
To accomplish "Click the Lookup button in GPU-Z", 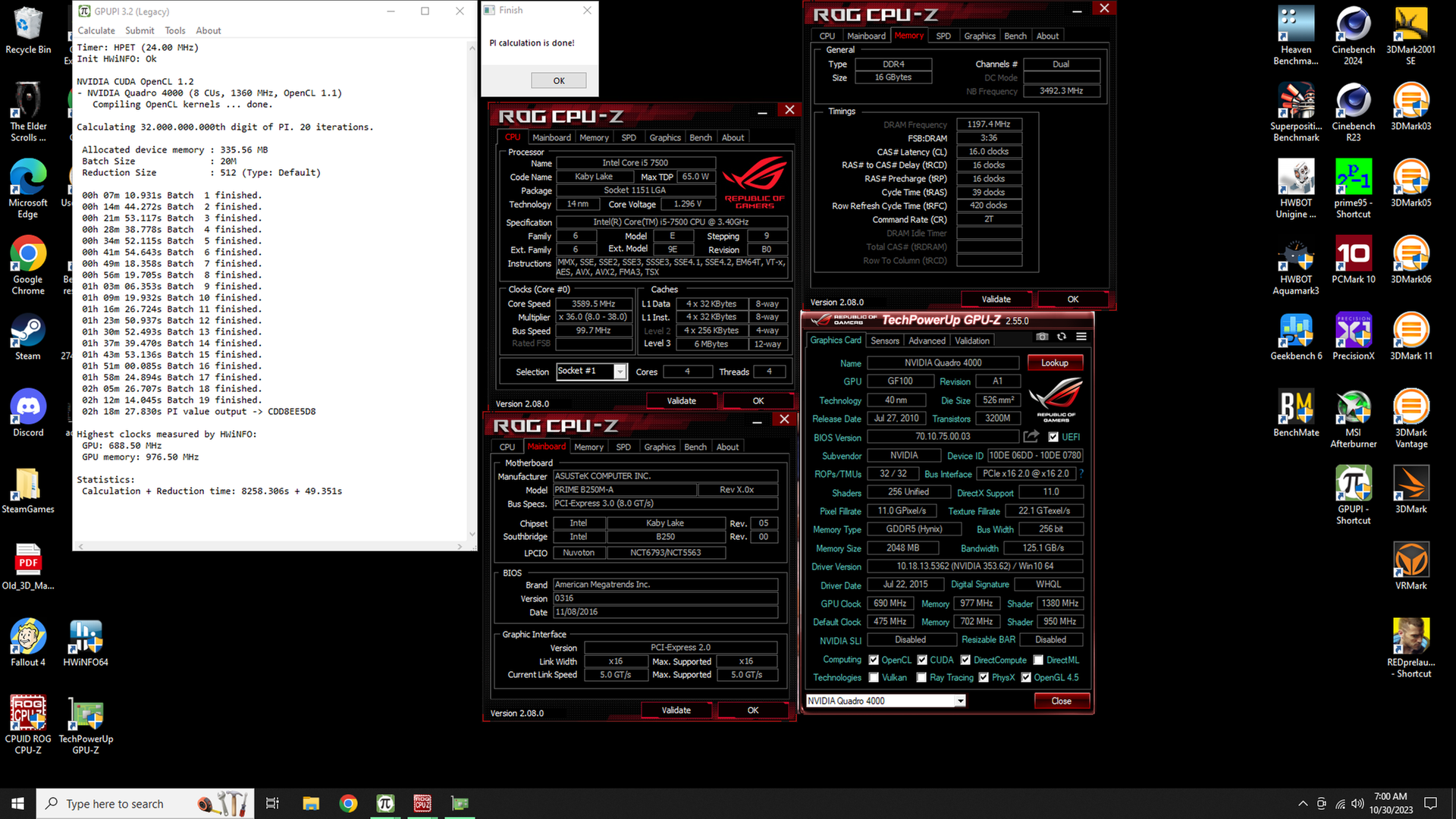I will [x=1055, y=362].
